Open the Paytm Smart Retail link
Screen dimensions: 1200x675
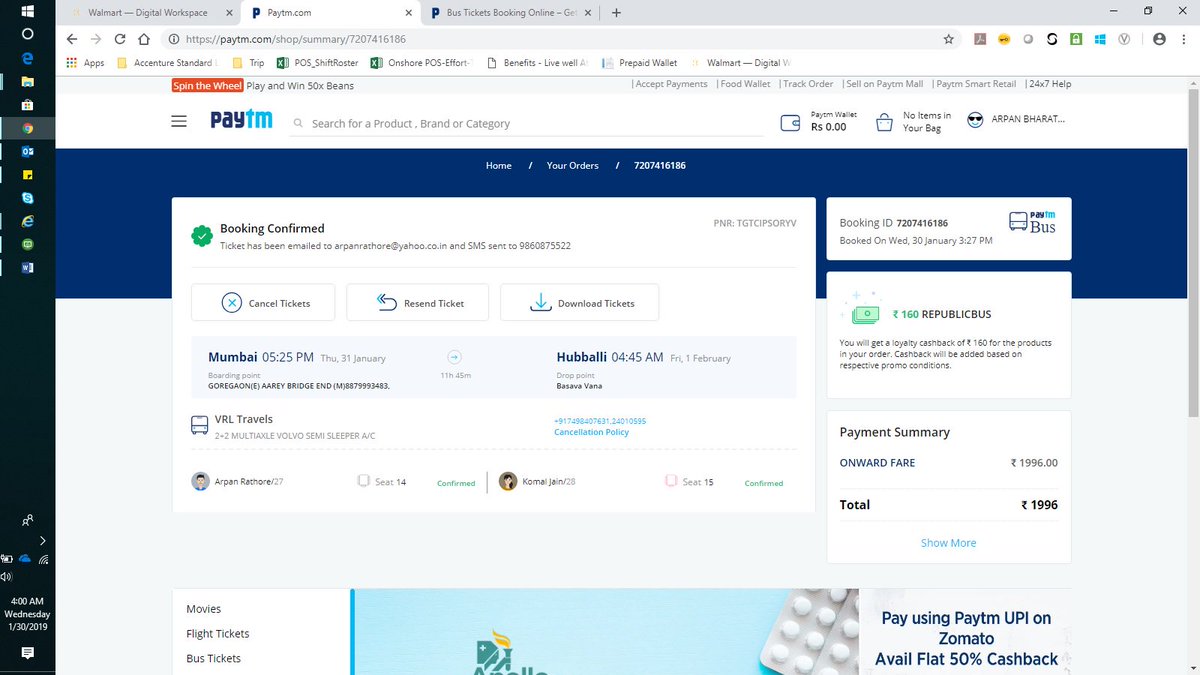(x=976, y=84)
